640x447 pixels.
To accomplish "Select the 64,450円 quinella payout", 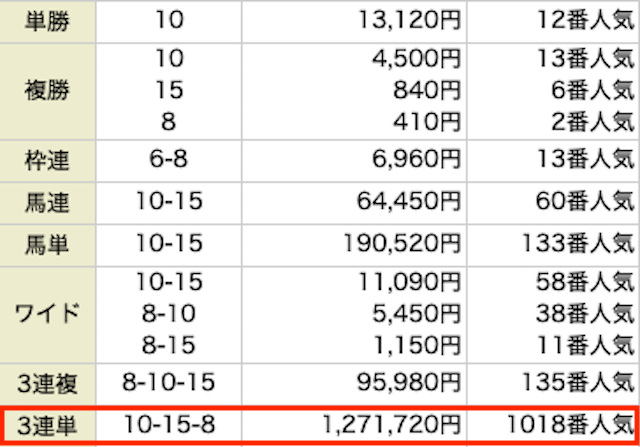I will pos(409,201).
